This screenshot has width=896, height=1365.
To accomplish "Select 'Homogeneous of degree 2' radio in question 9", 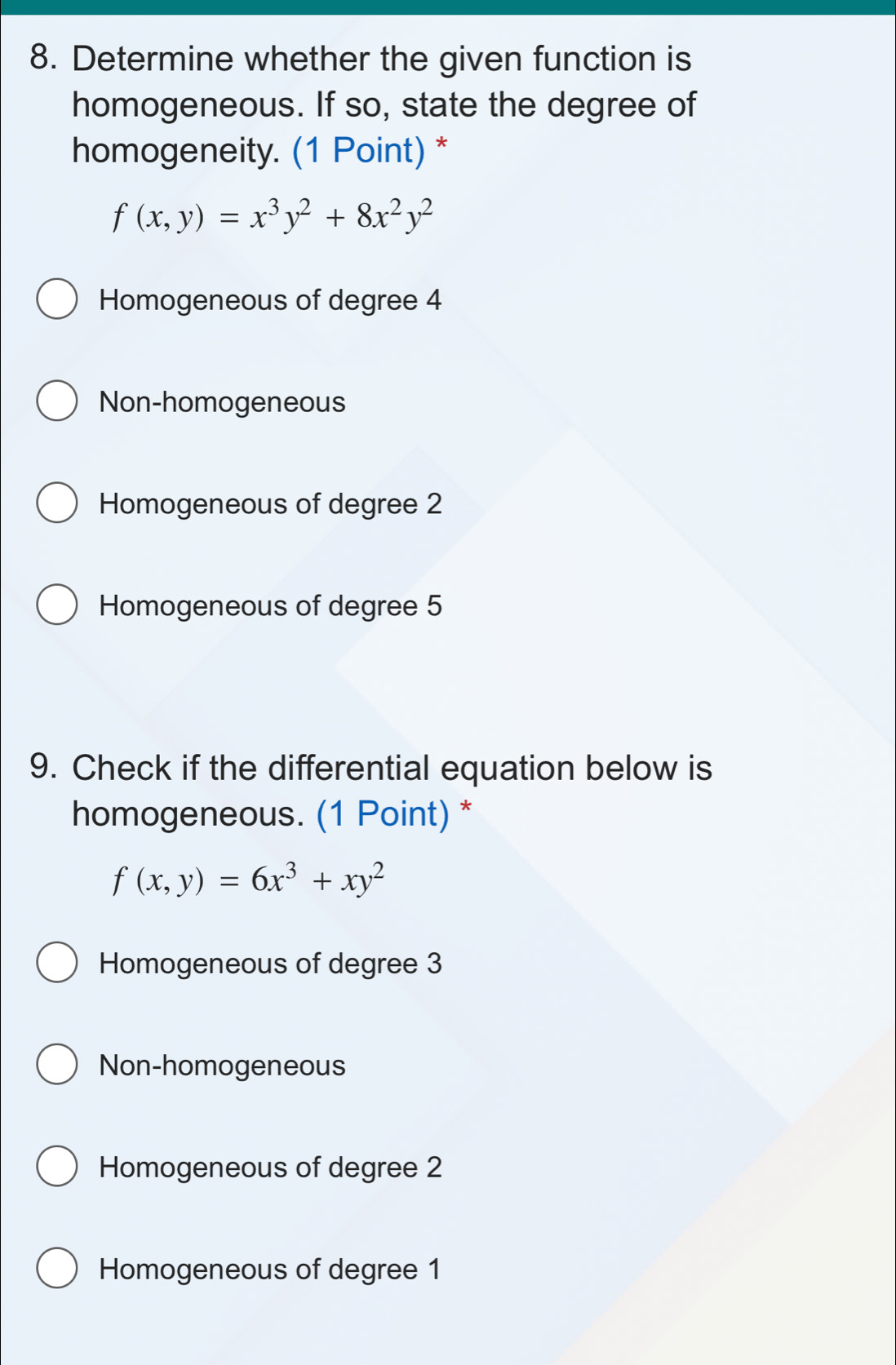I will click(57, 1167).
